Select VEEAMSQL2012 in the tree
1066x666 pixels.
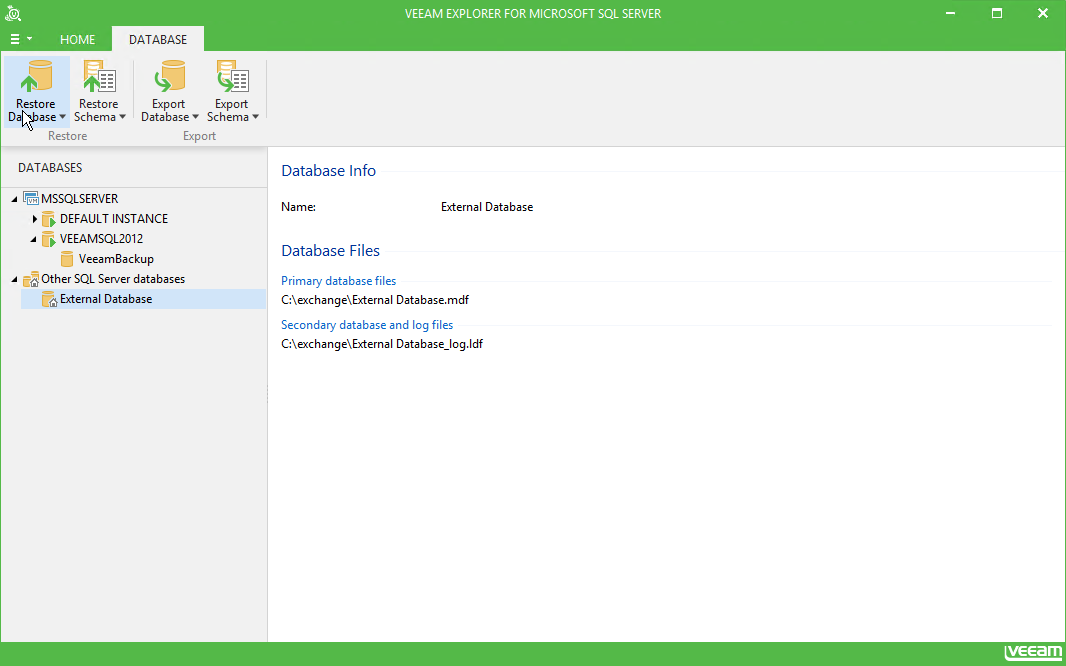tap(101, 239)
